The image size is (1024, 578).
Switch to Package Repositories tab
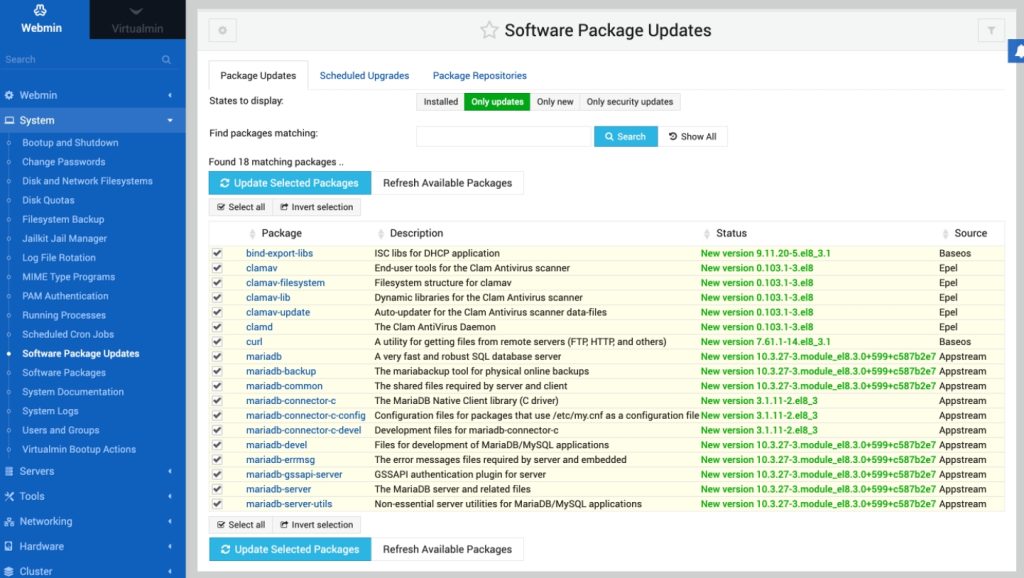click(479, 76)
